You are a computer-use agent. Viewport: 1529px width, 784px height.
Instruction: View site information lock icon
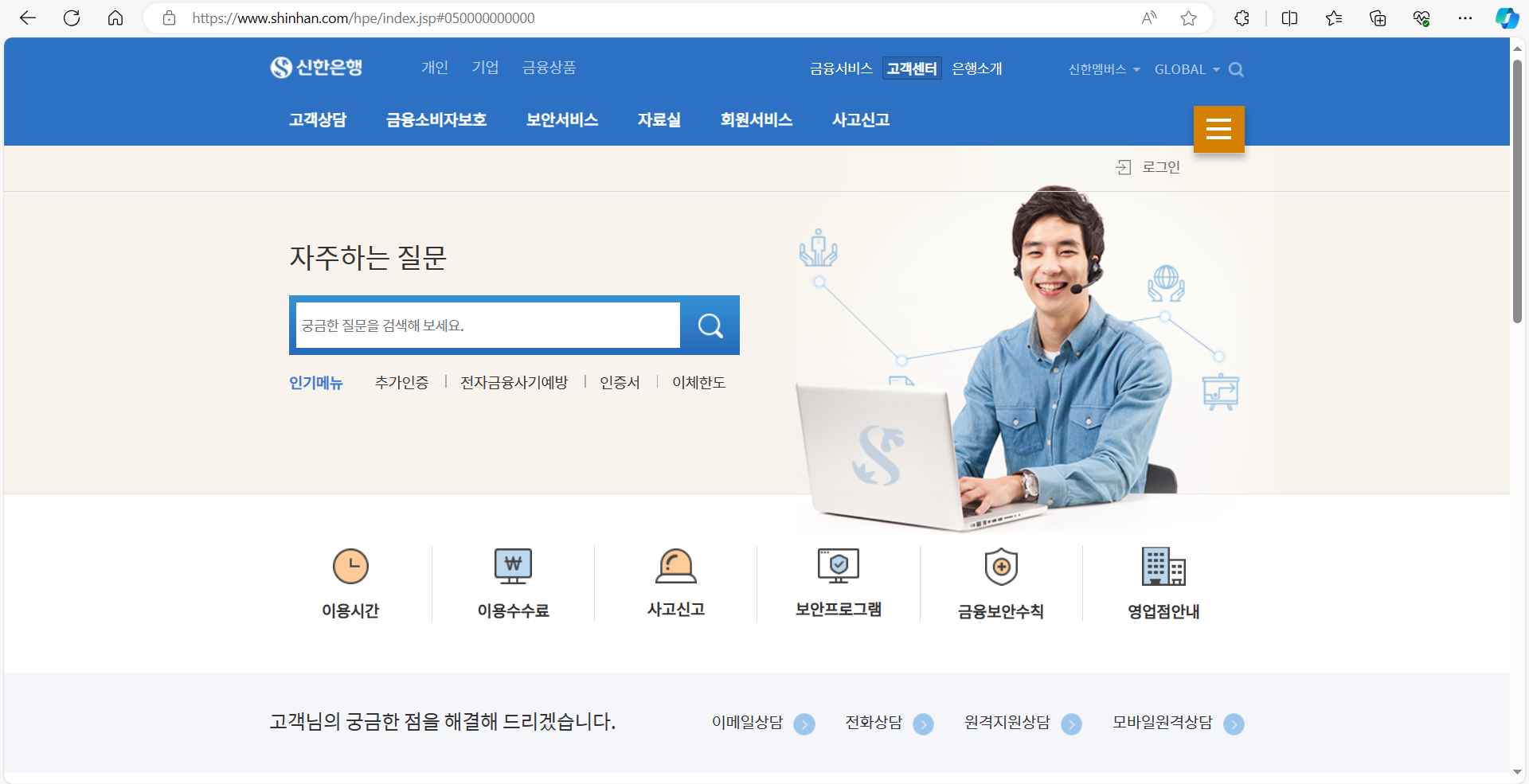pyautogui.click(x=169, y=18)
